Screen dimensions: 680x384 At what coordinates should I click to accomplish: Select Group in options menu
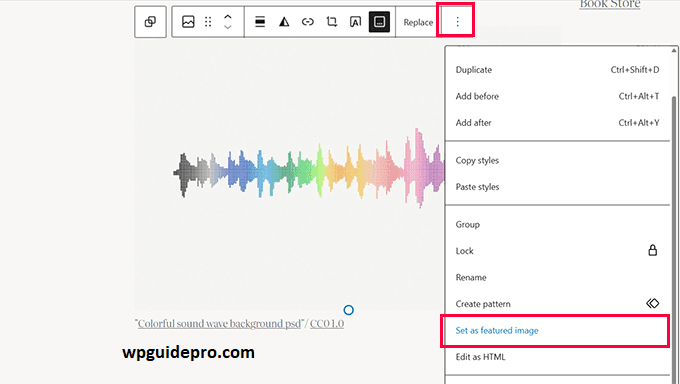point(557,225)
